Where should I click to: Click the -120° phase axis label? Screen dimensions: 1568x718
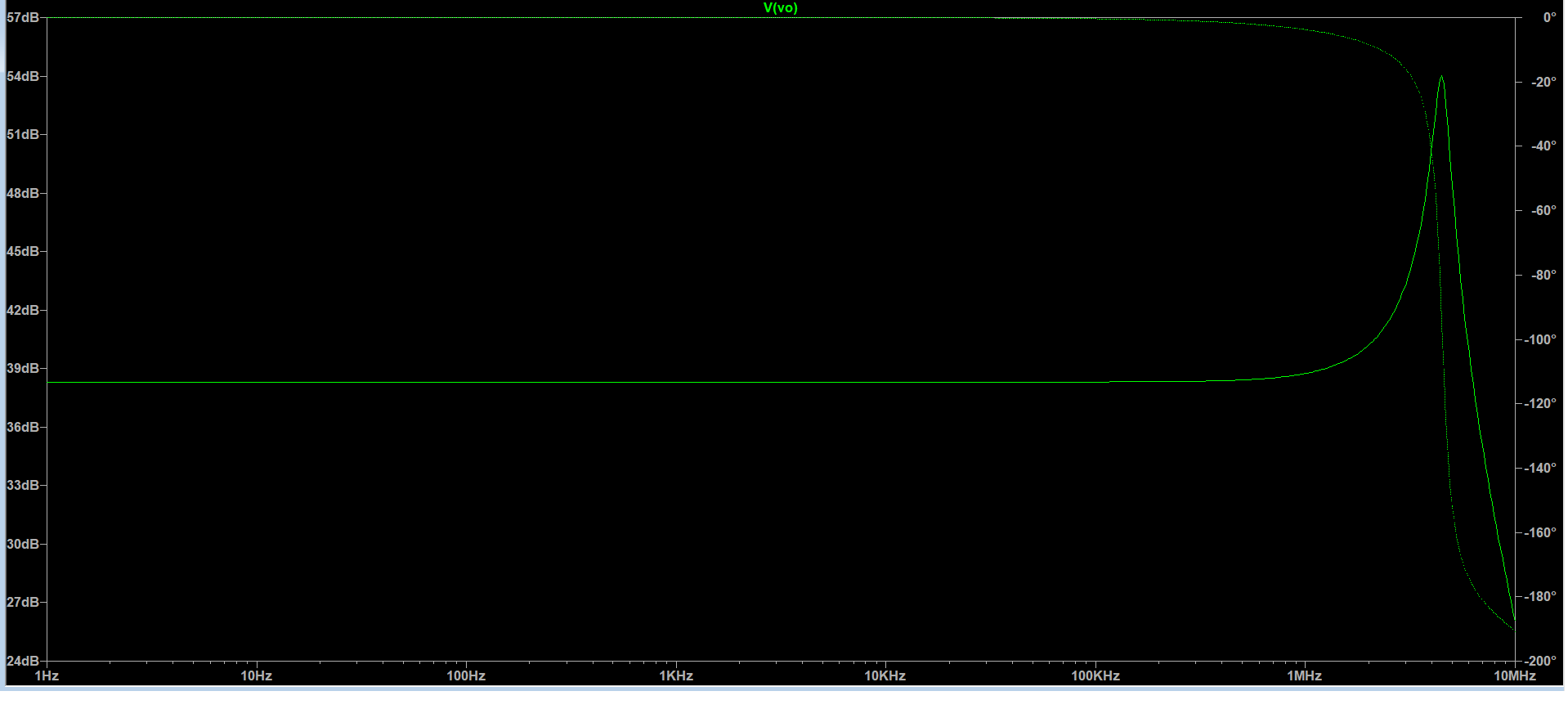1540,403
